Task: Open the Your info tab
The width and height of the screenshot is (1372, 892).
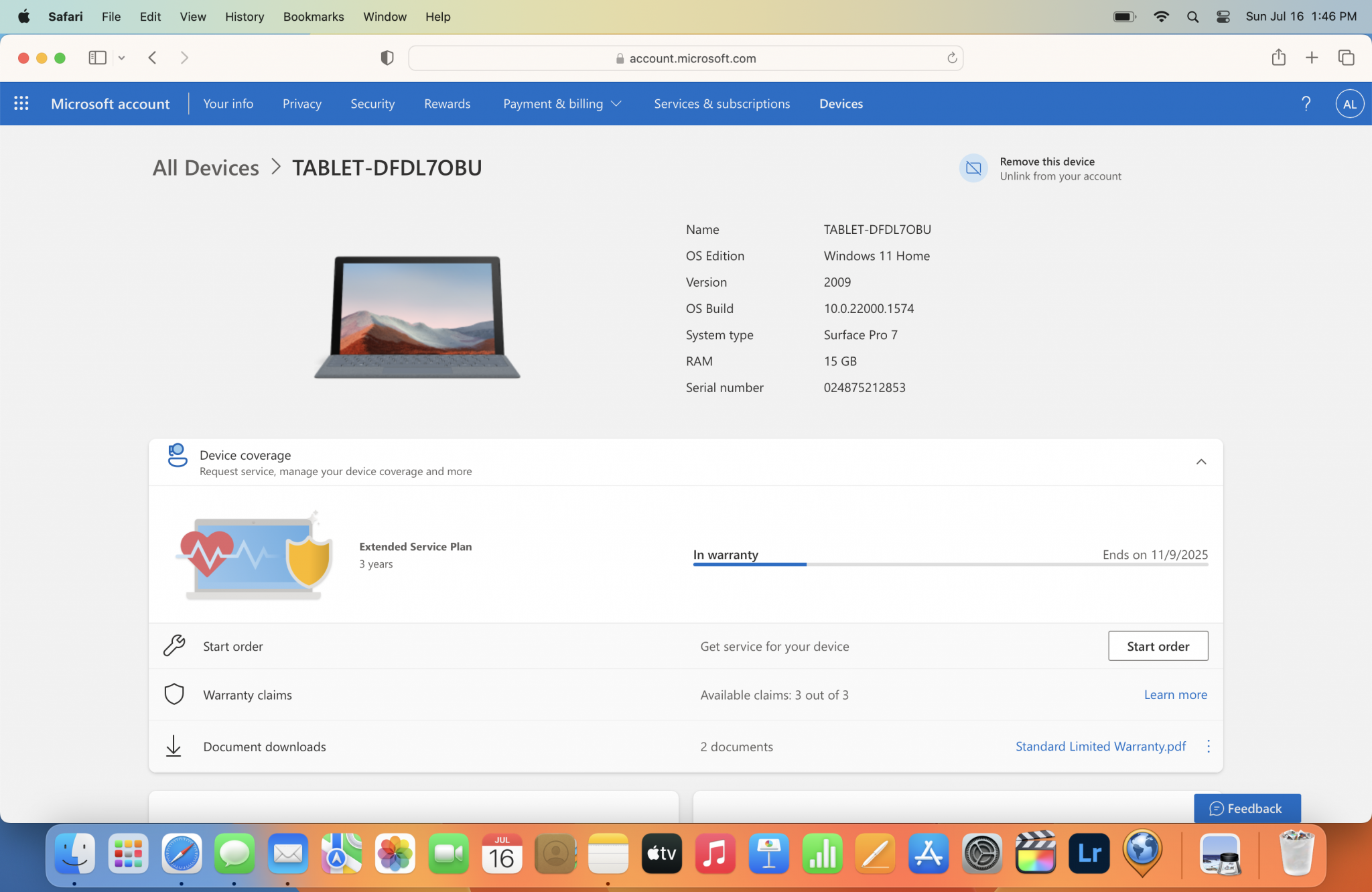Action: pyautogui.click(x=228, y=103)
